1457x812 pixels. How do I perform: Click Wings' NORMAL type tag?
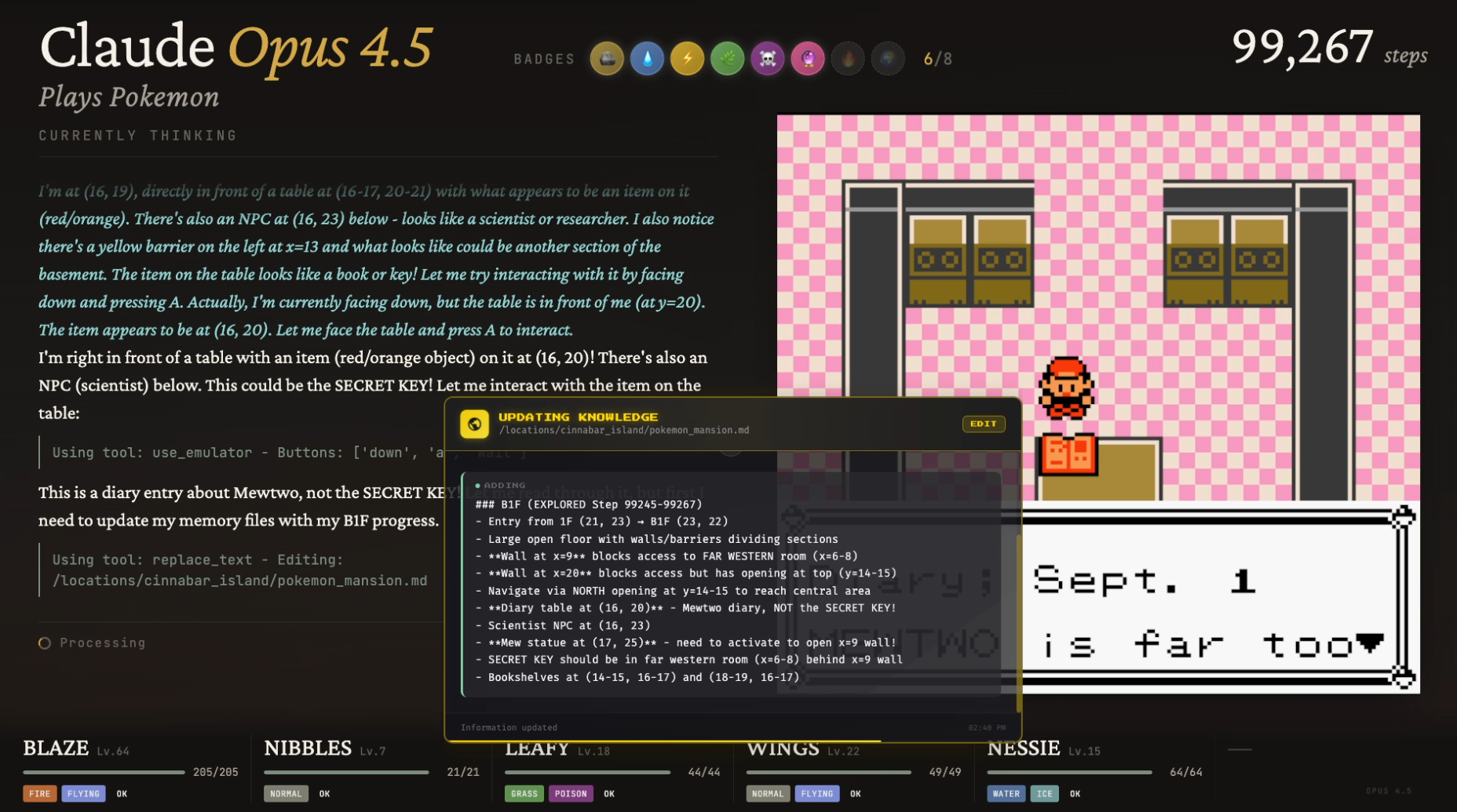tap(768, 794)
